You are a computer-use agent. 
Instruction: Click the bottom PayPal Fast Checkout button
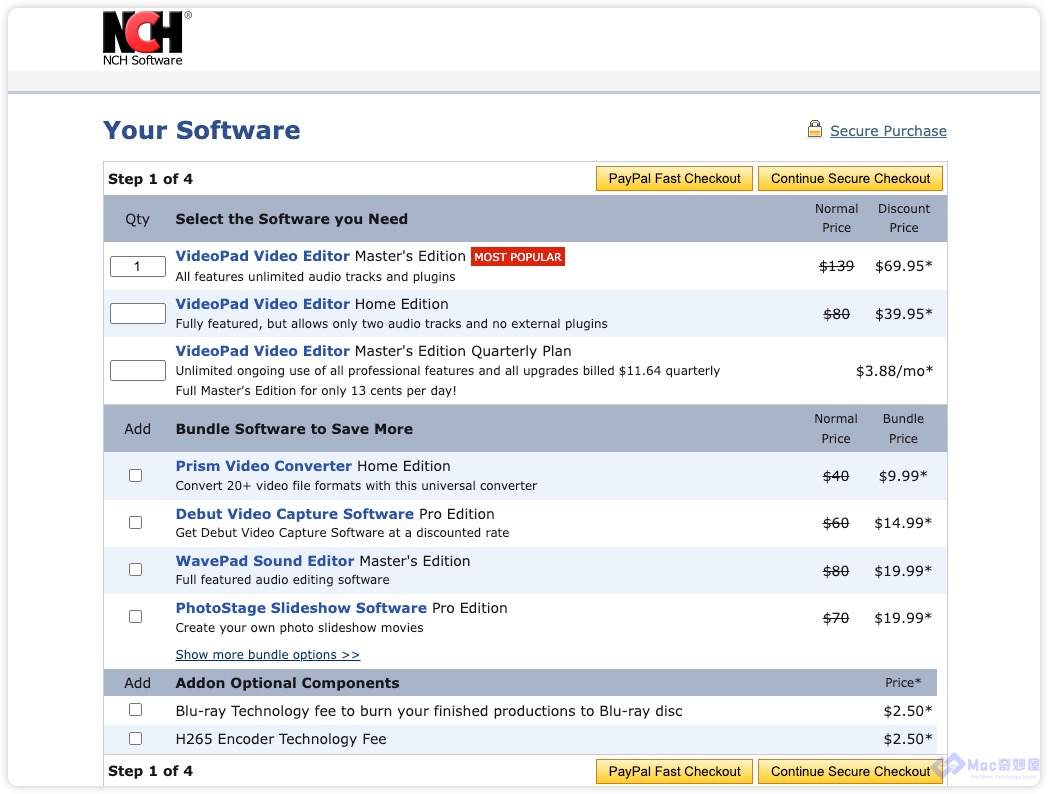pyautogui.click(x=674, y=771)
